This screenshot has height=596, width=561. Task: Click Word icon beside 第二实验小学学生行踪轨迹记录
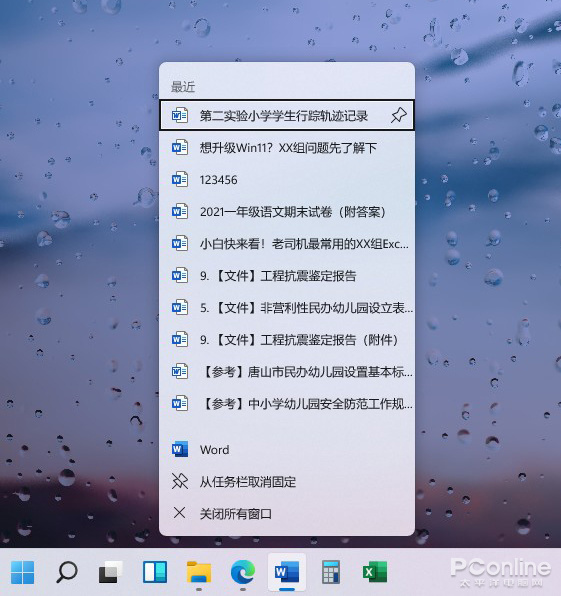(x=180, y=115)
